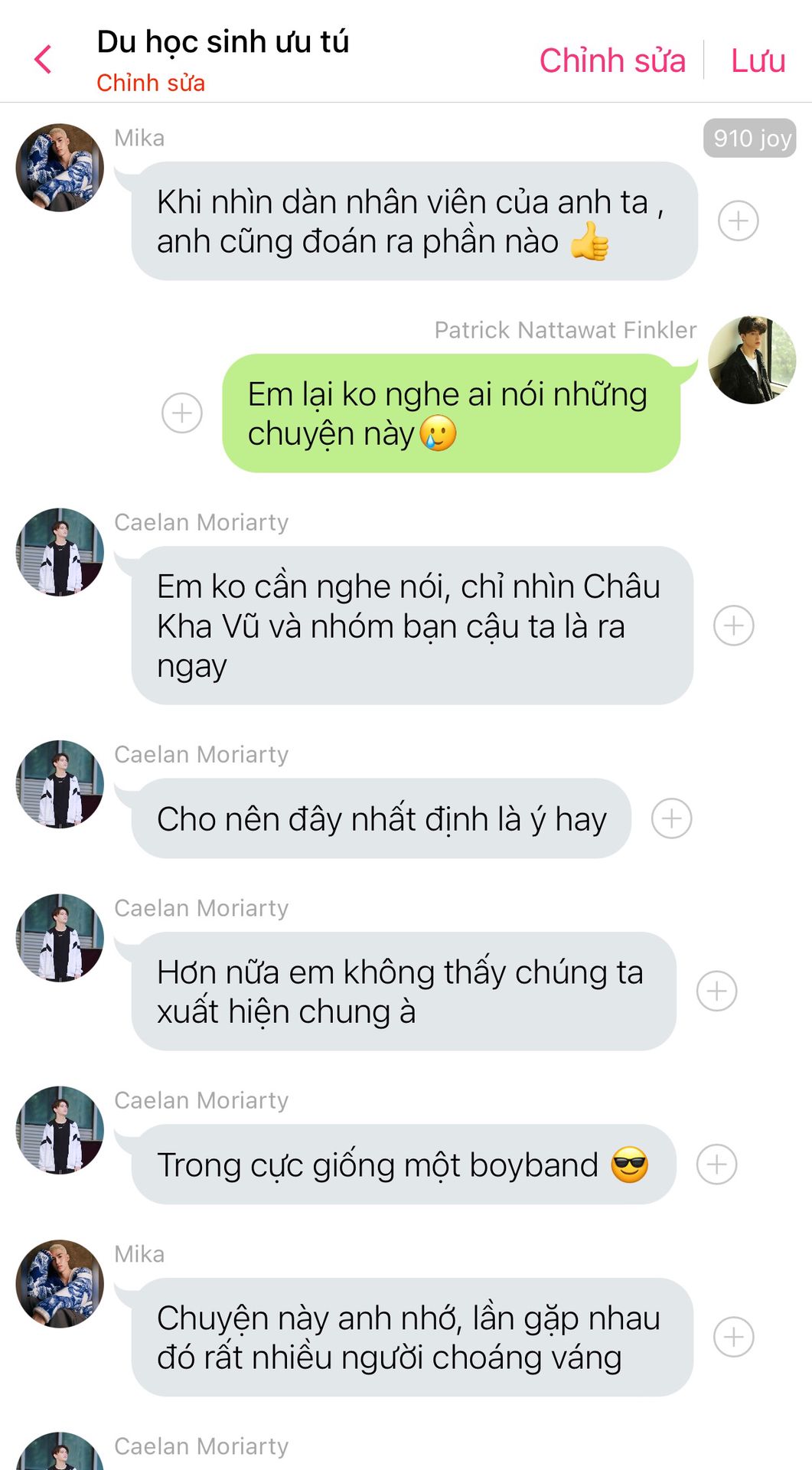The height and width of the screenshot is (1470, 812).
Task: Tap the Lưu save button
Action: pyautogui.click(x=758, y=60)
